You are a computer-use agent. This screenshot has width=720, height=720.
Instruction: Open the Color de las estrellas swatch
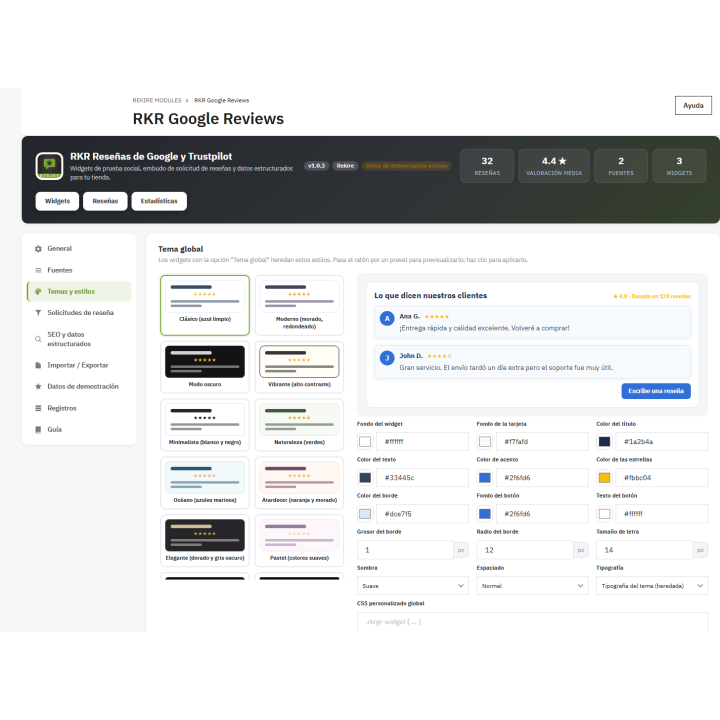(604, 478)
